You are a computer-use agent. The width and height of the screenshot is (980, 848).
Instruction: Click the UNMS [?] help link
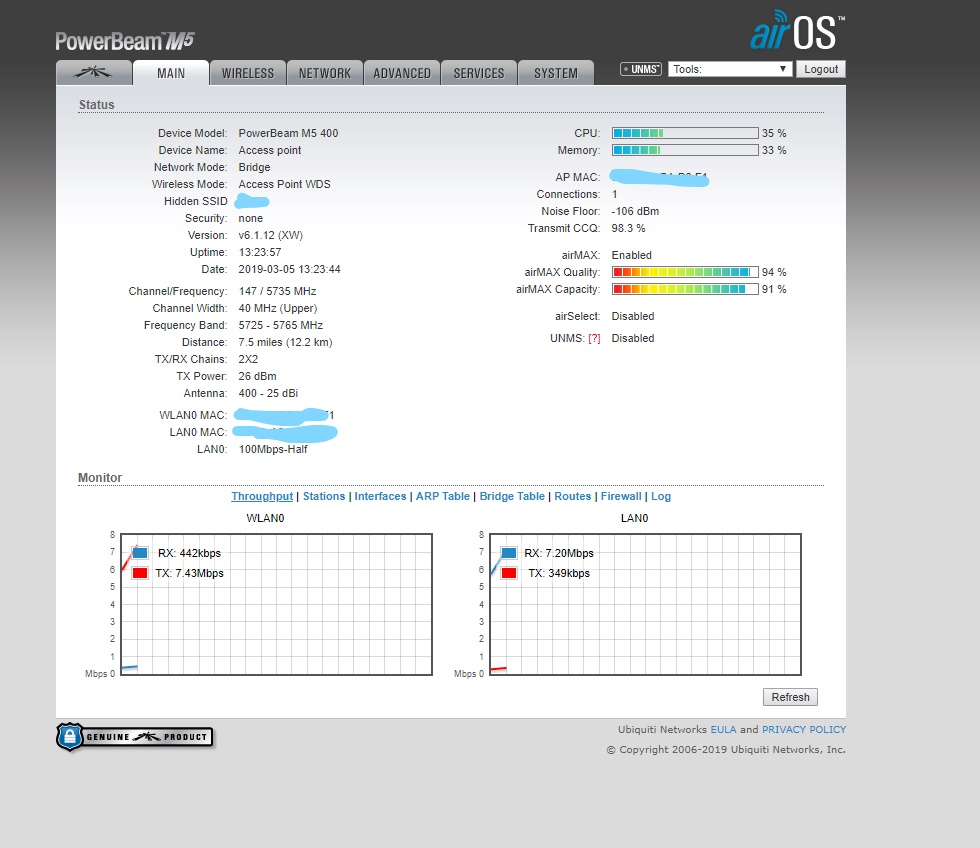tap(594, 339)
